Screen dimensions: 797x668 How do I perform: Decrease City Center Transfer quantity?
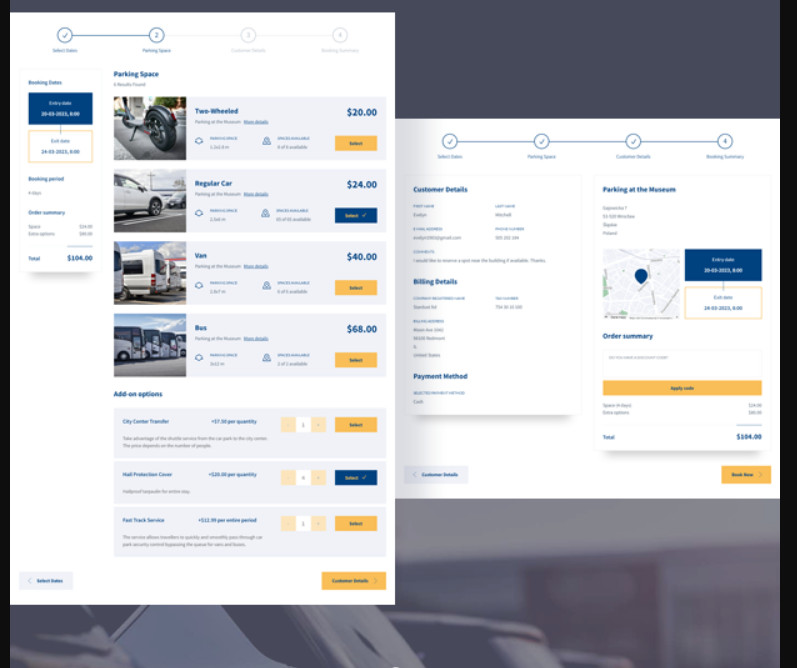click(288, 424)
